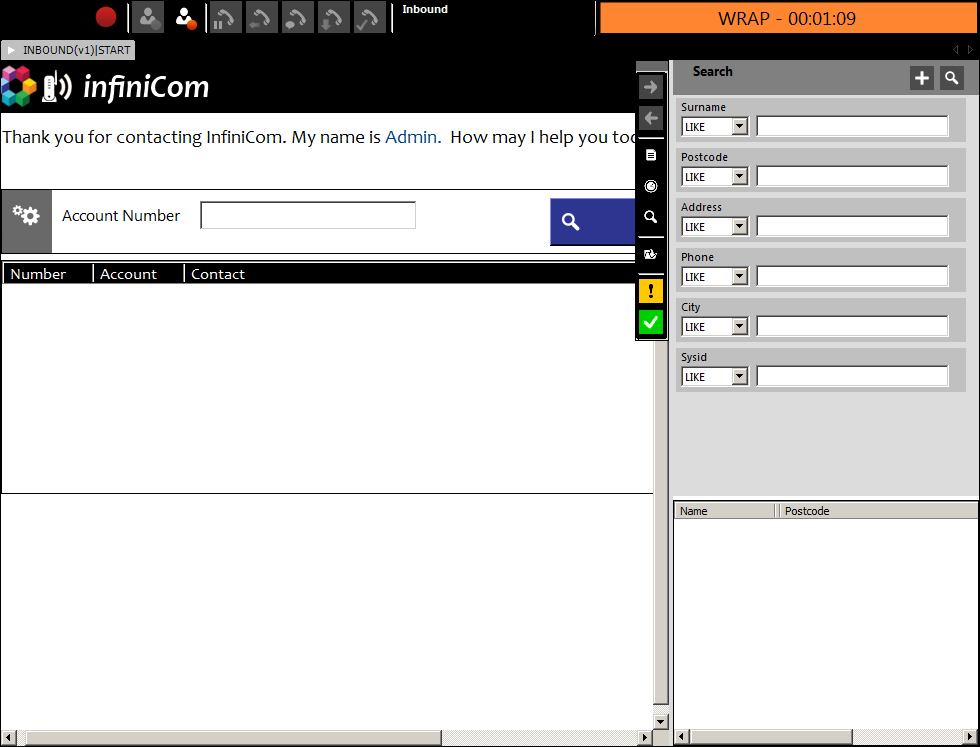Viewport: 980px width, 747px height.
Task: Click the Admin name link
Action: click(x=411, y=137)
